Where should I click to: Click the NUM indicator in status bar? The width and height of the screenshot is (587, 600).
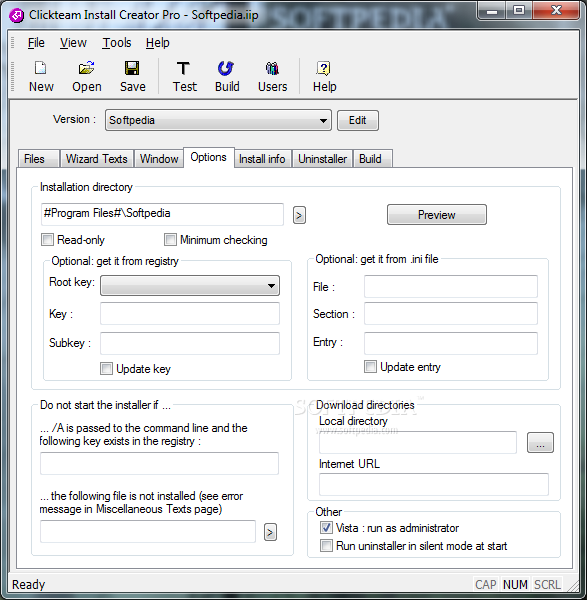coord(515,584)
